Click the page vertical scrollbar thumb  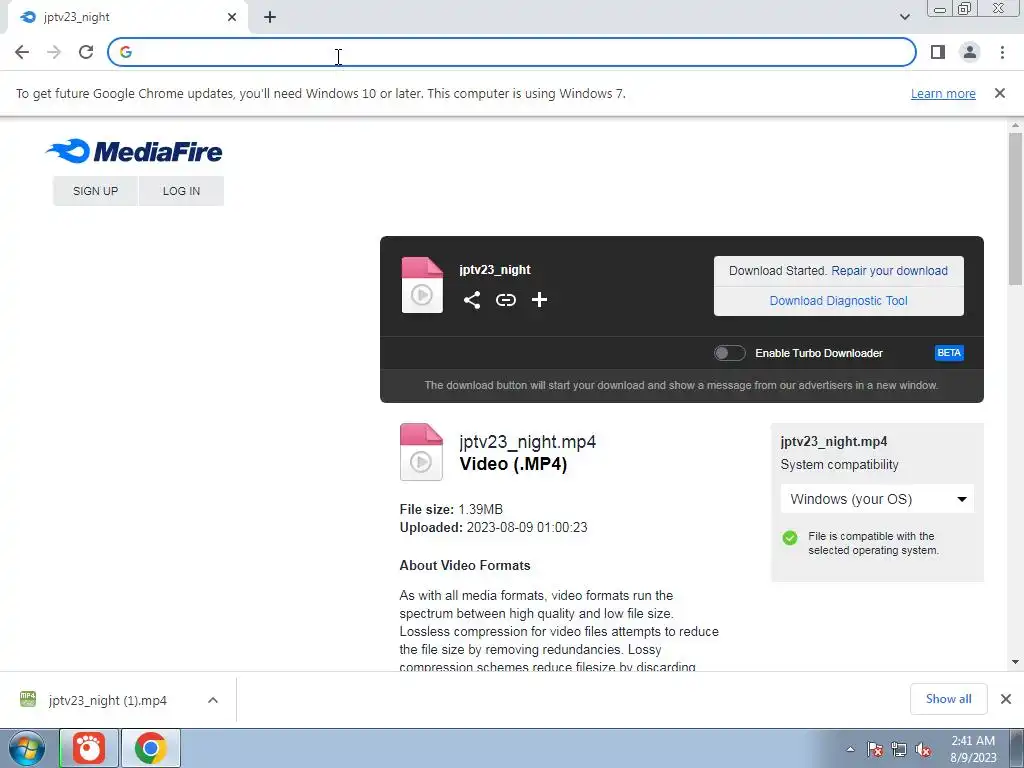tap(1015, 209)
